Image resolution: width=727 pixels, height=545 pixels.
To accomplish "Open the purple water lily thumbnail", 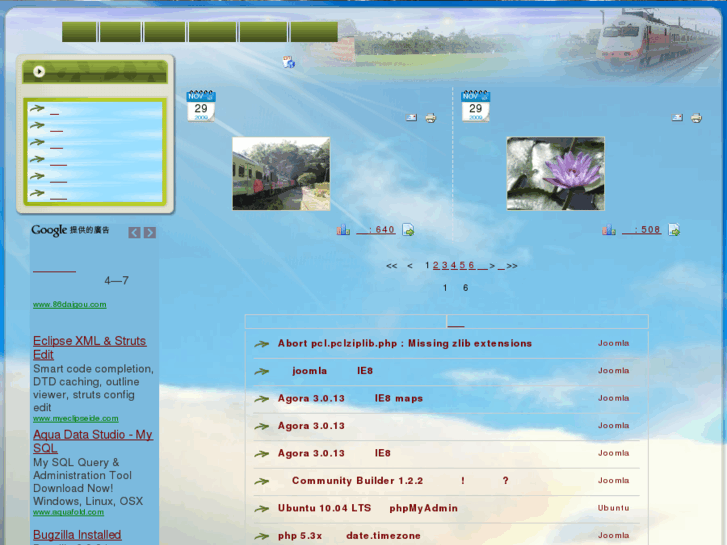I will pos(555,173).
